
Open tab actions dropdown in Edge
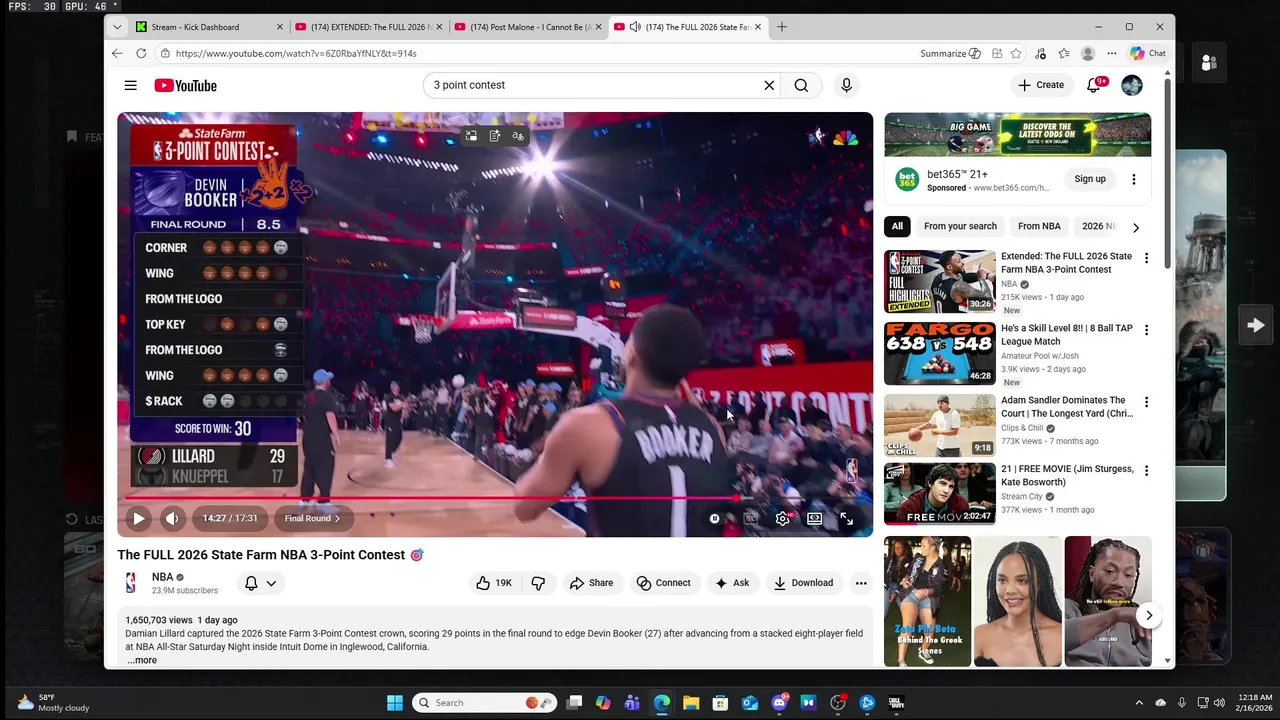tap(117, 27)
